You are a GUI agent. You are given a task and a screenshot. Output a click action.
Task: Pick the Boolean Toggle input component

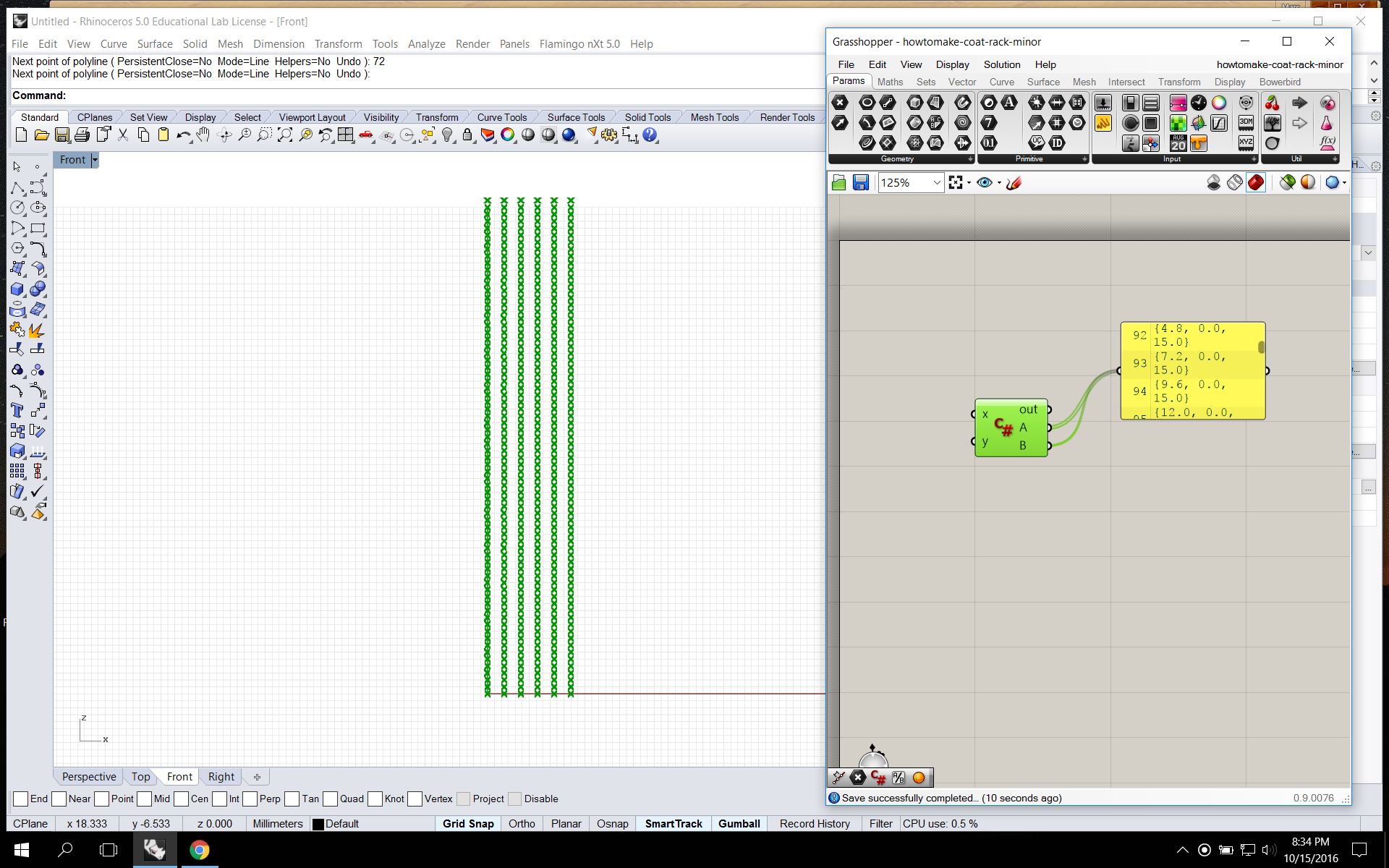(1130, 103)
